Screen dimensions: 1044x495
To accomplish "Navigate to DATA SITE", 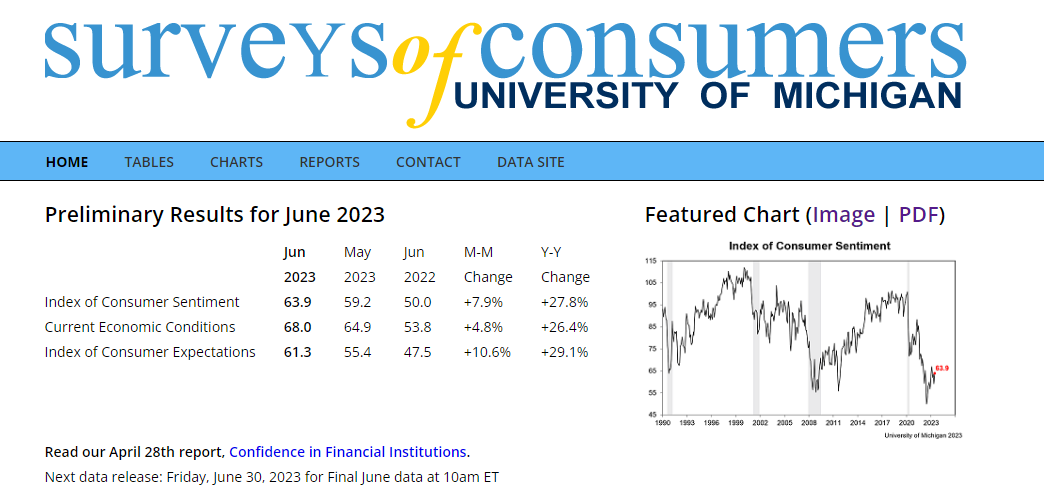I will coord(530,162).
